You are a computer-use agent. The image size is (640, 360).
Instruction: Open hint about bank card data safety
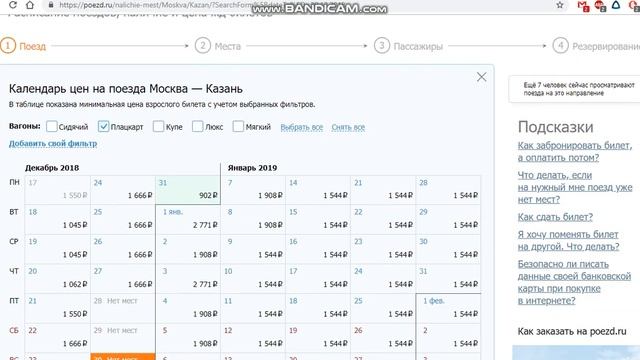click(574, 282)
